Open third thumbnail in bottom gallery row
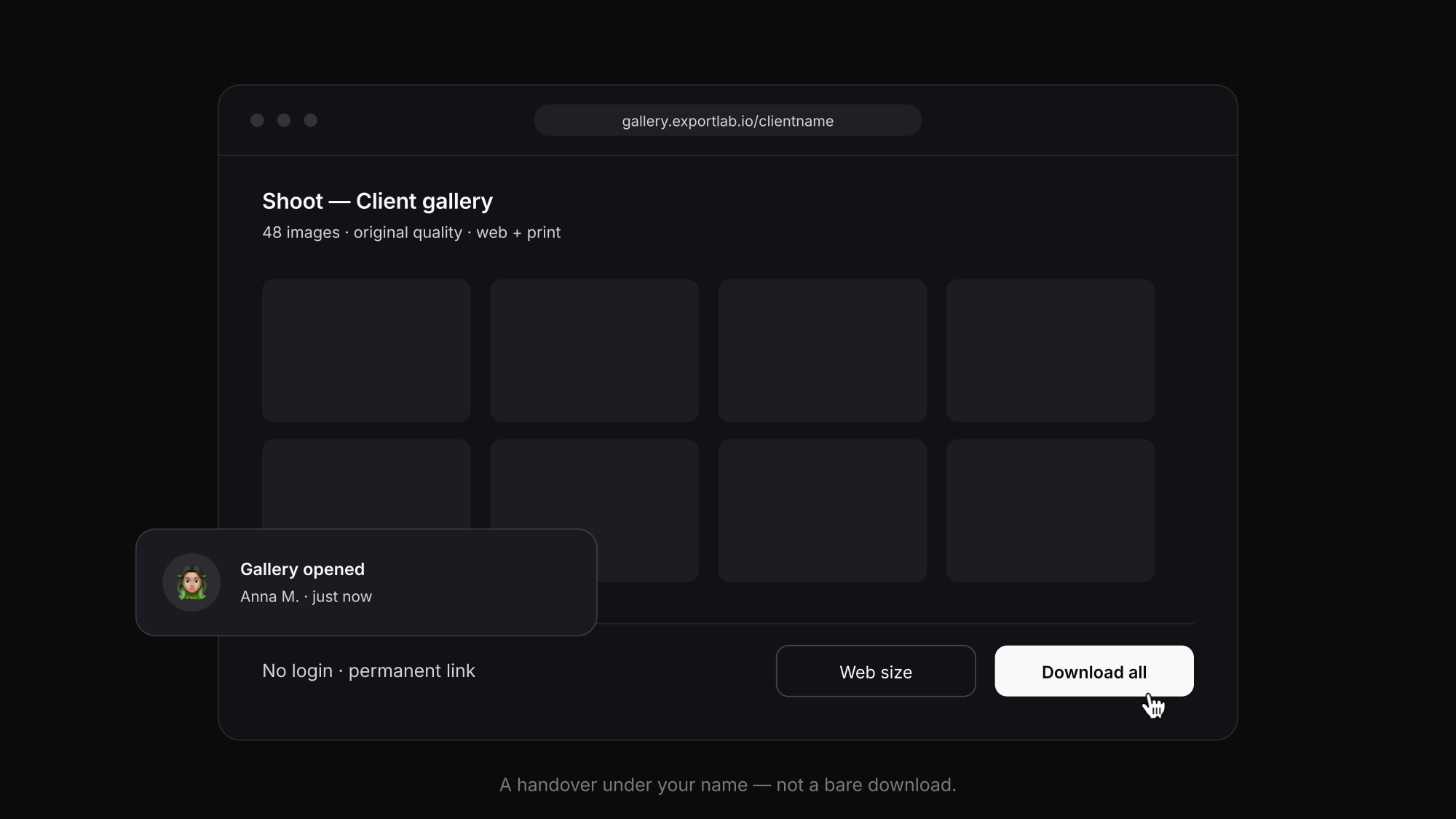 (x=823, y=510)
